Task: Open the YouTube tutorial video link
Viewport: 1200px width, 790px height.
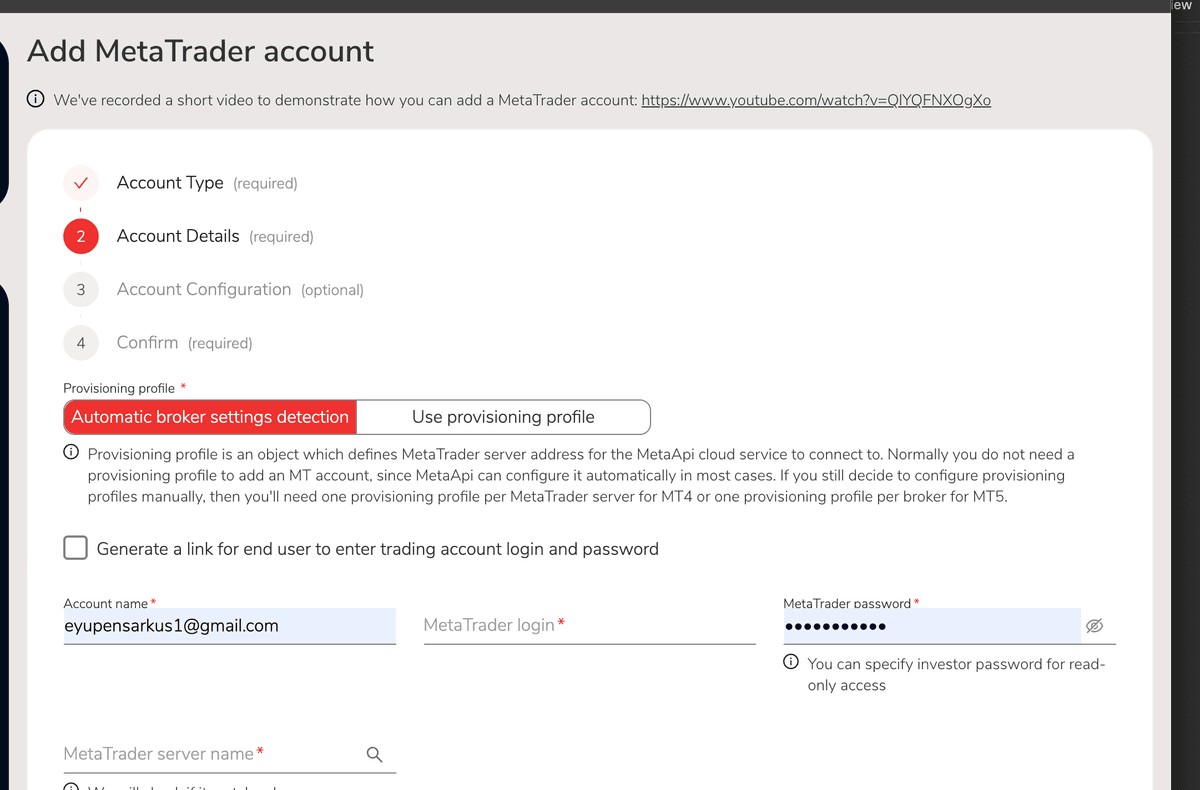Action: tap(816, 100)
